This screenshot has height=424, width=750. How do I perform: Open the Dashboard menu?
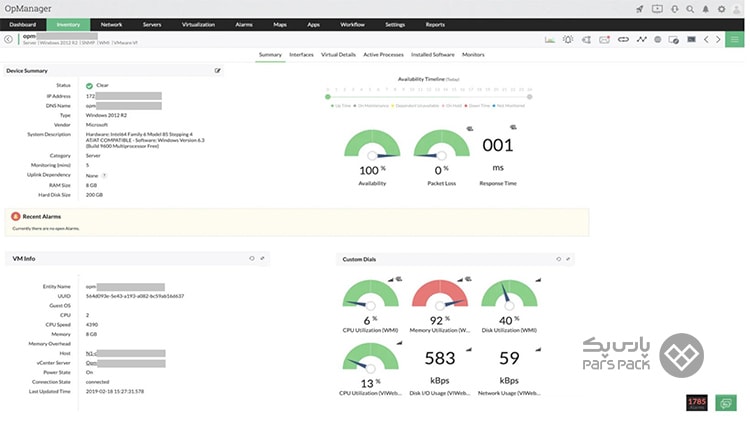[22, 24]
